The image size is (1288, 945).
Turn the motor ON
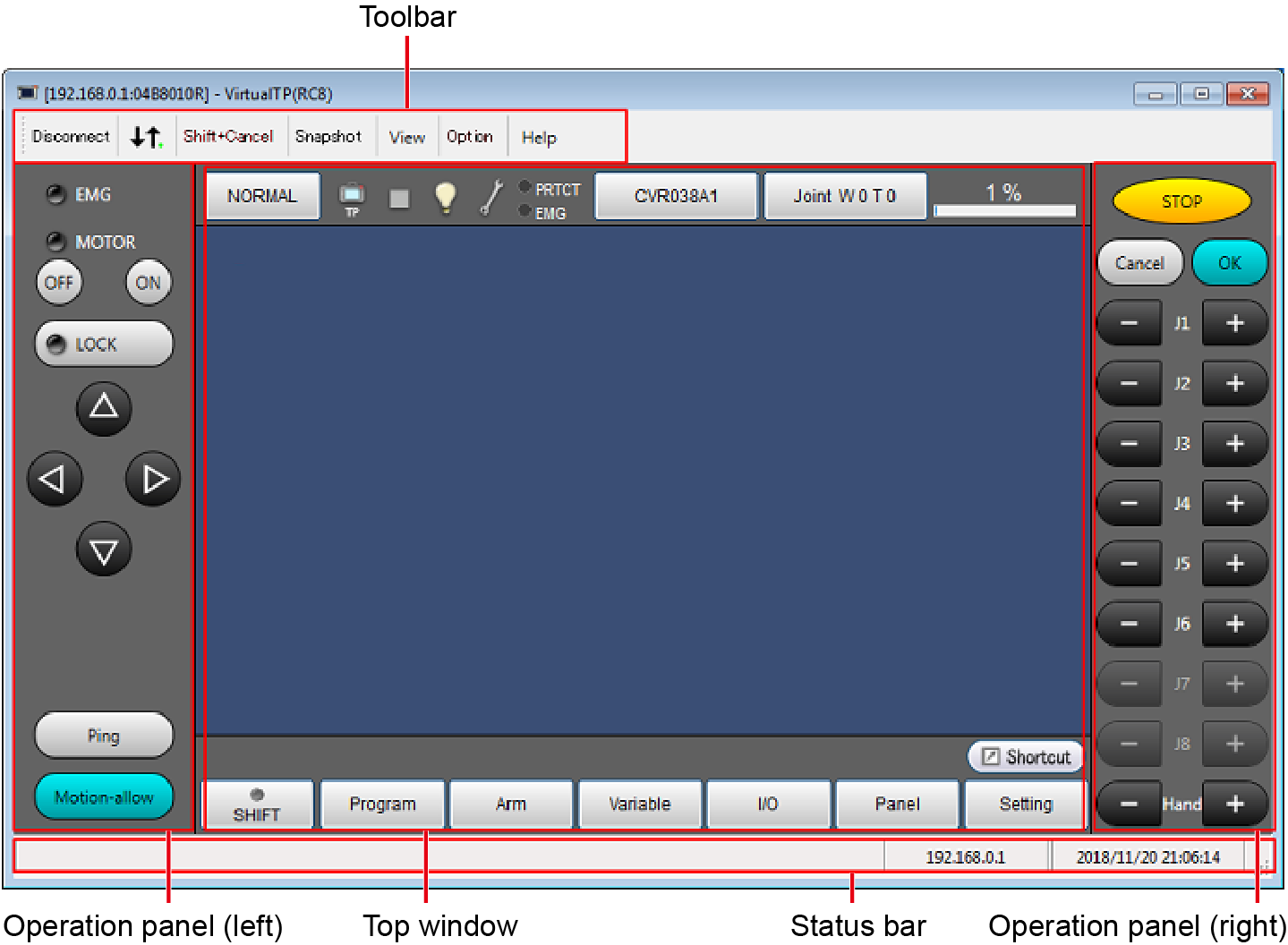148,283
